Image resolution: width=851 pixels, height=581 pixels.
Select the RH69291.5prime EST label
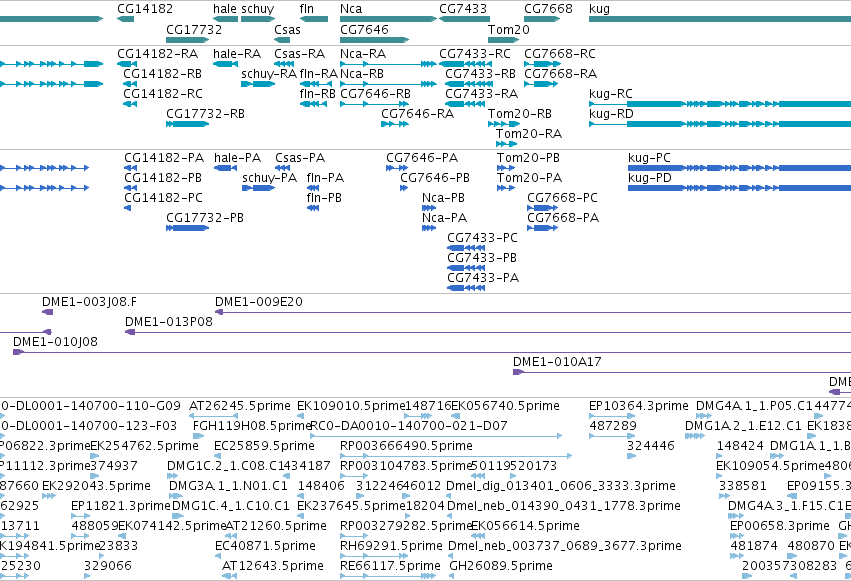[x=391, y=546]
